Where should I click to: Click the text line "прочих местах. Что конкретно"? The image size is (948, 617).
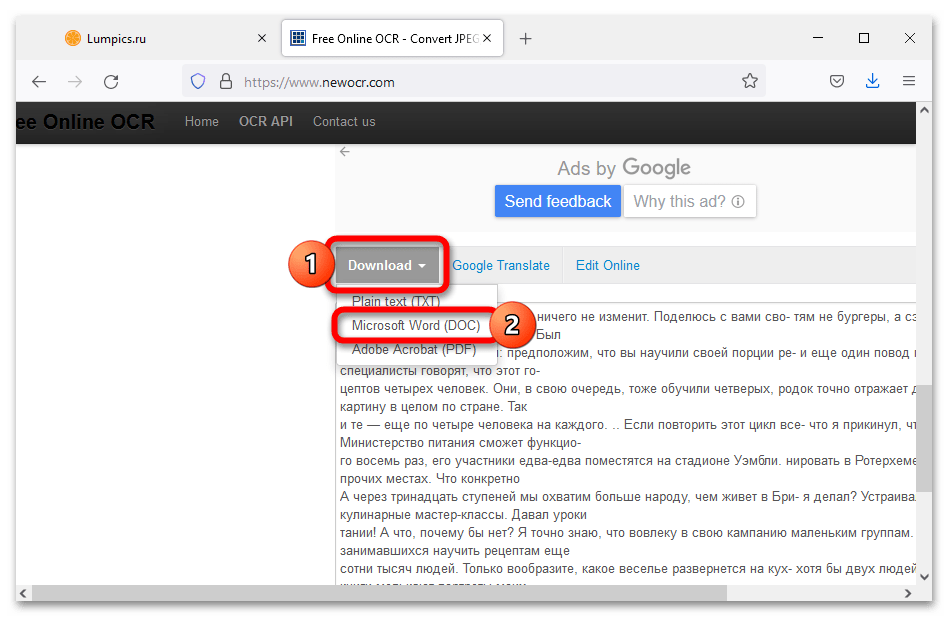pyautogui.click(x=430, y=479)
